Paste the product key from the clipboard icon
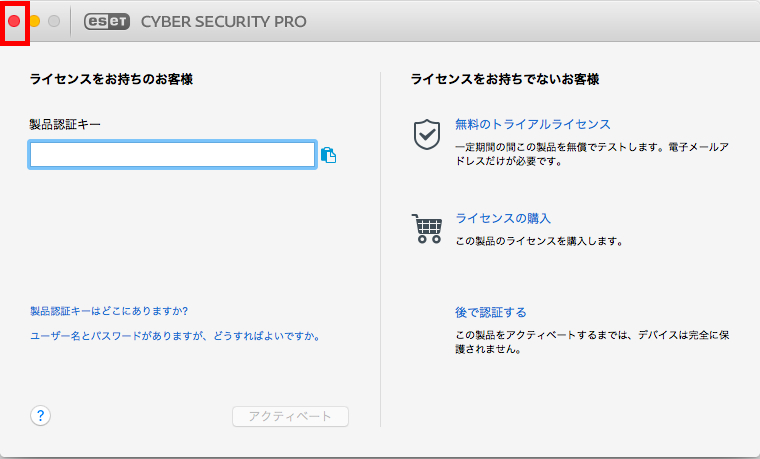 [x=329, y=155]
